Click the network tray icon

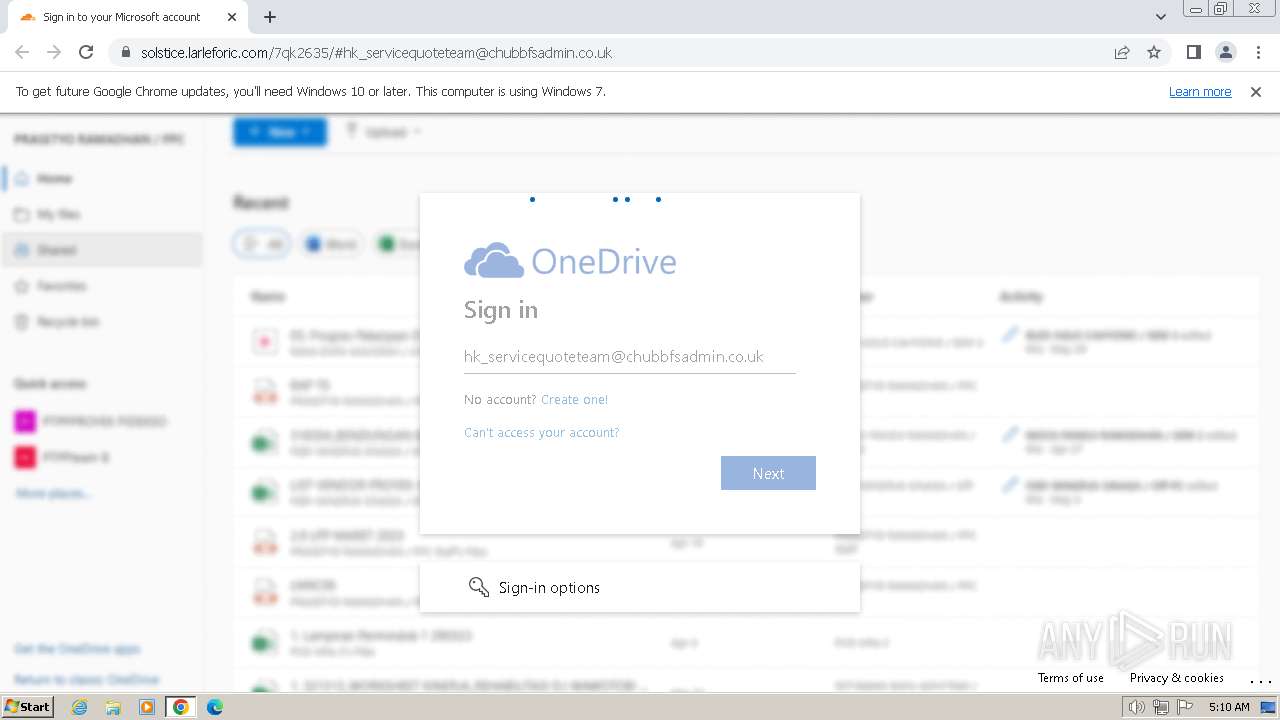(x=1161, y=707)
